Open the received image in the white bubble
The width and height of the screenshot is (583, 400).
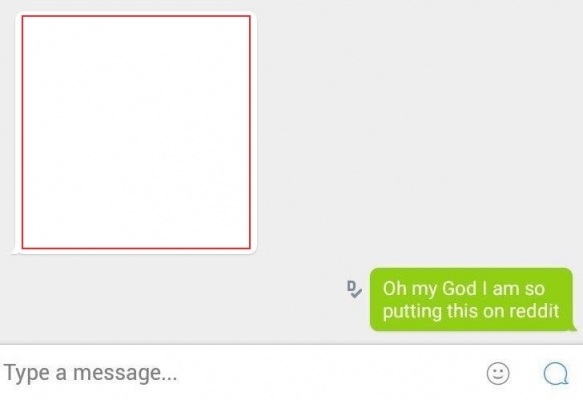pos(136,132)
